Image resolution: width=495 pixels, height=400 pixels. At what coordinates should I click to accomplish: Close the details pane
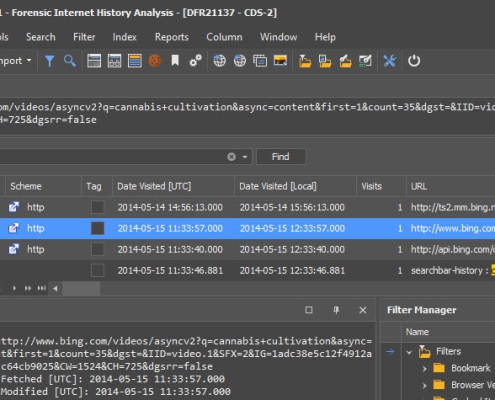point(363,310)
